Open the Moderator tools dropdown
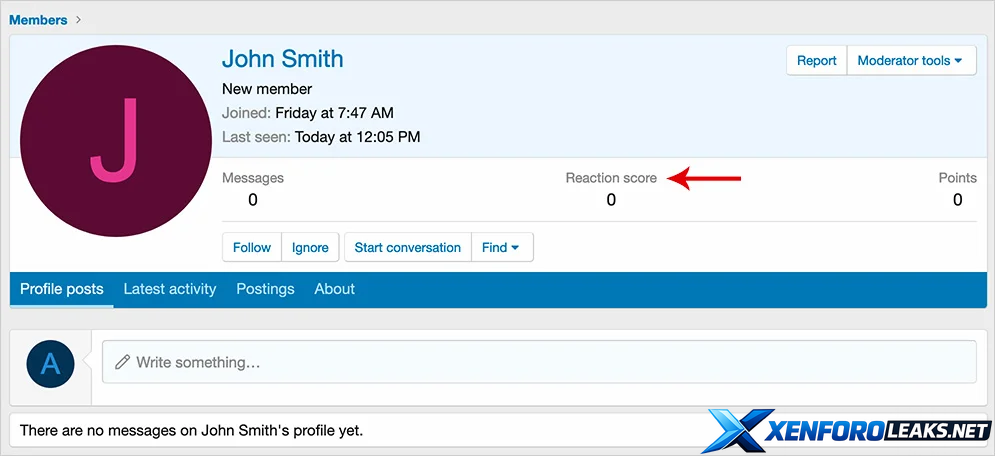 (910, 61)
